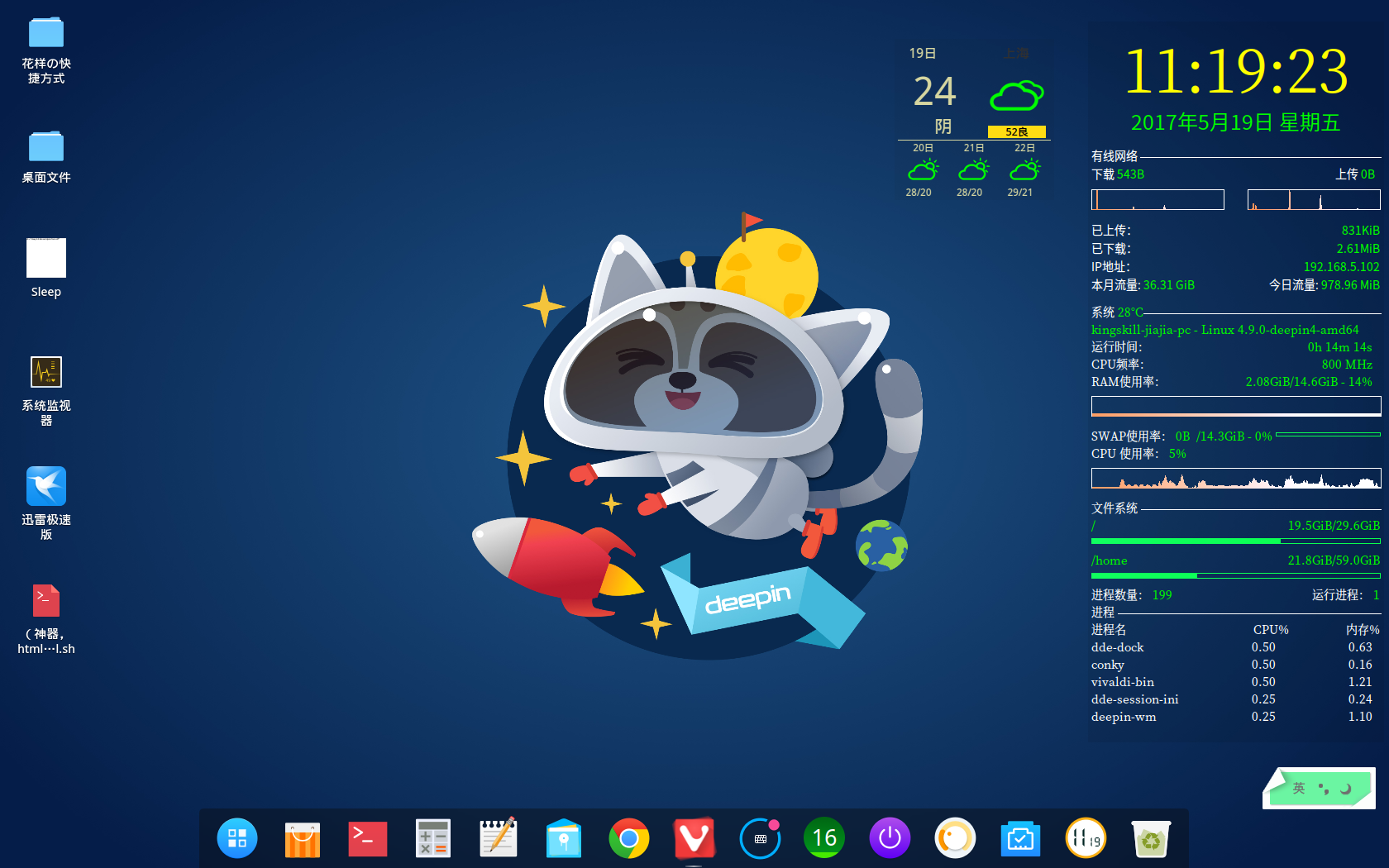Click the 上海 city label in the weather widget
Viewport: 1389px width, 868px height.
coord(1017,54)
